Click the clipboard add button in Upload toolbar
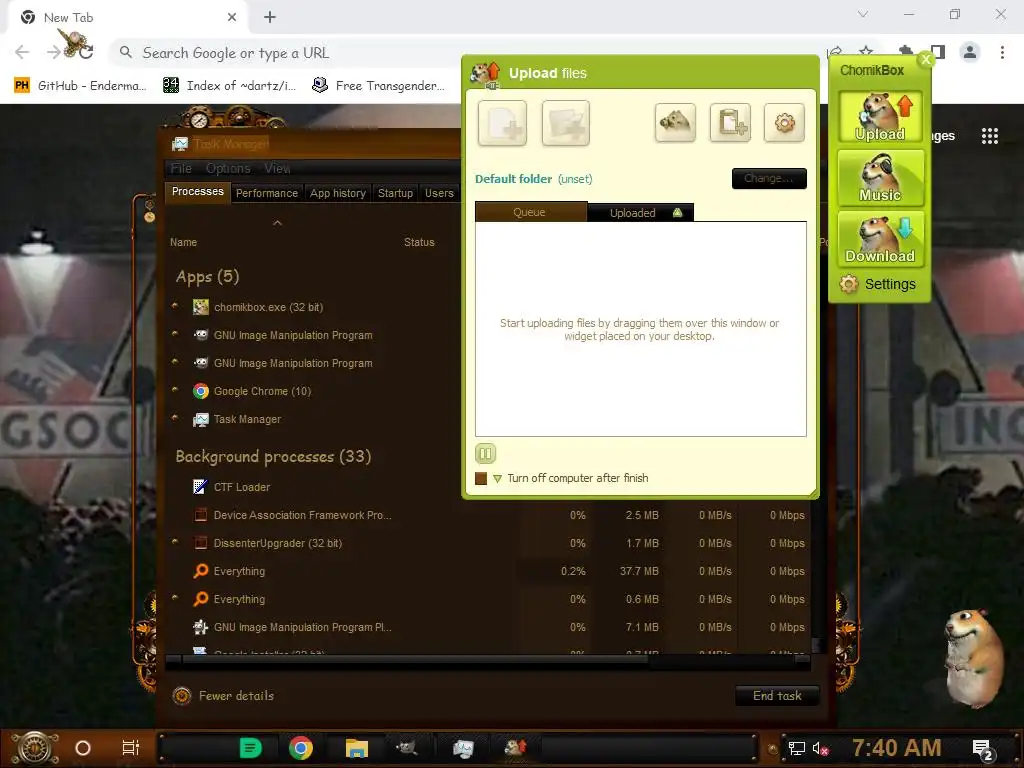This screenshot has width=1024, height=768. (730, 122)
